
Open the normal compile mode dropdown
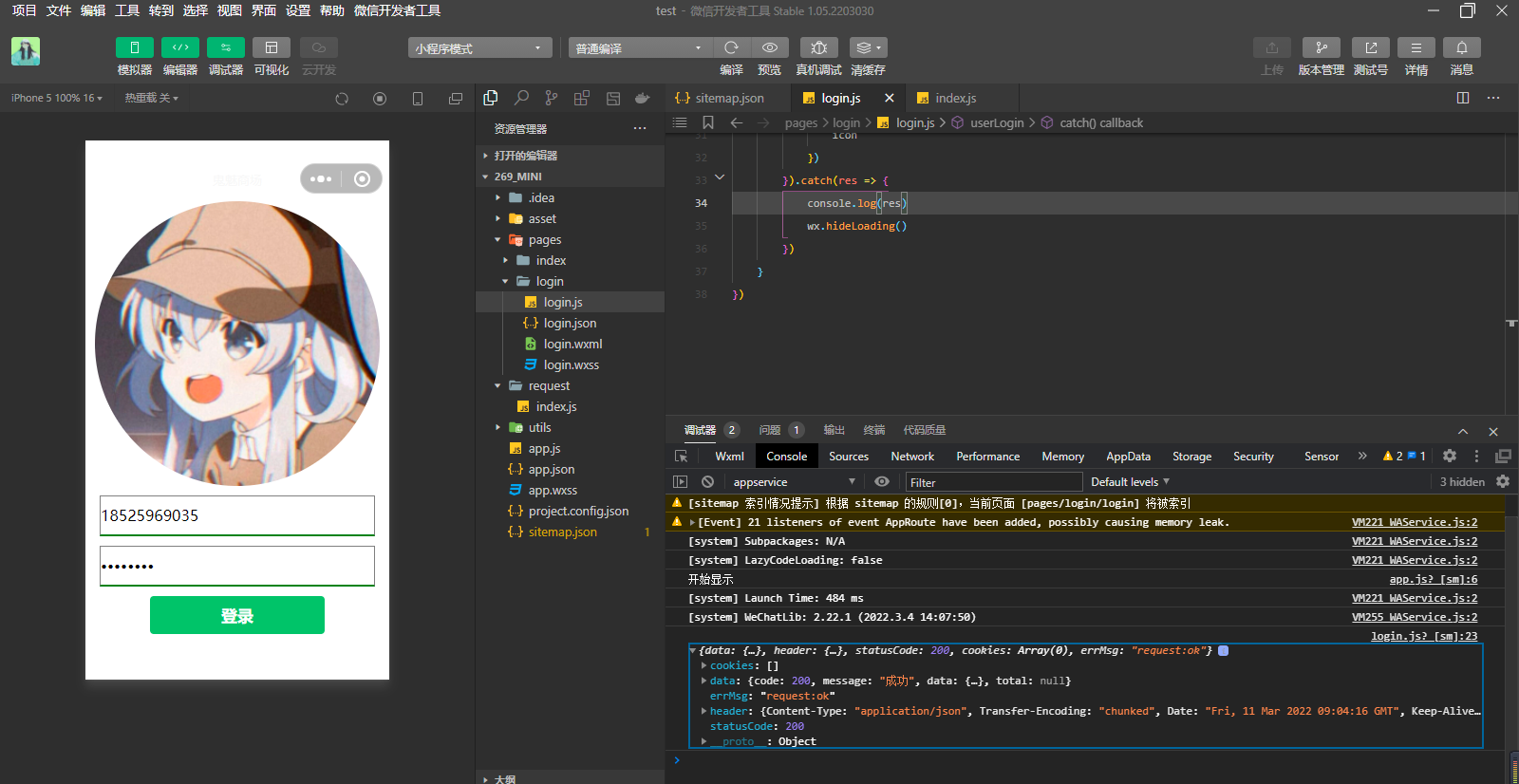(x=641, y=48)
